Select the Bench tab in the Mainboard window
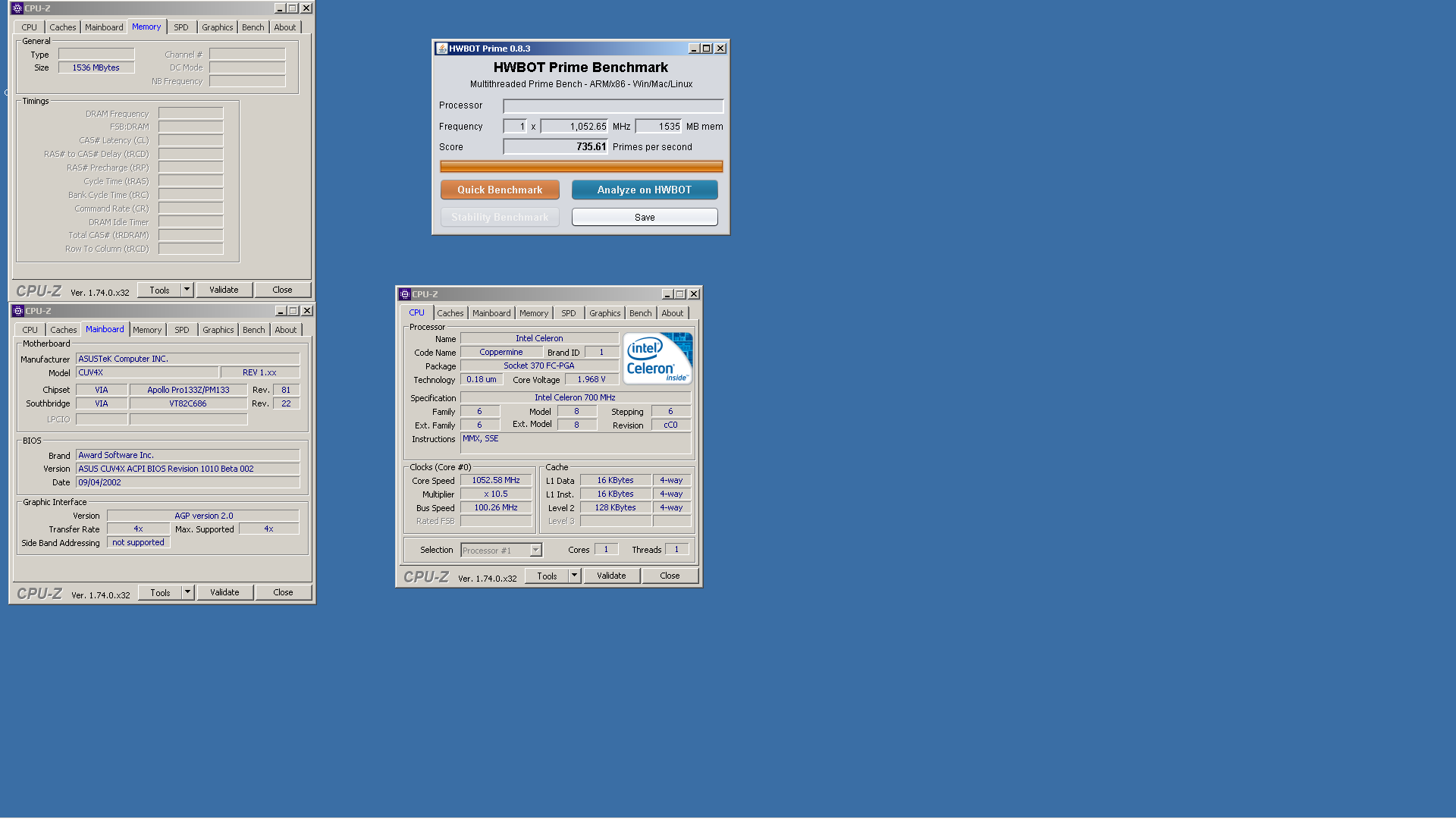Viewport: 1456px width, 819px height. (254, 330)
